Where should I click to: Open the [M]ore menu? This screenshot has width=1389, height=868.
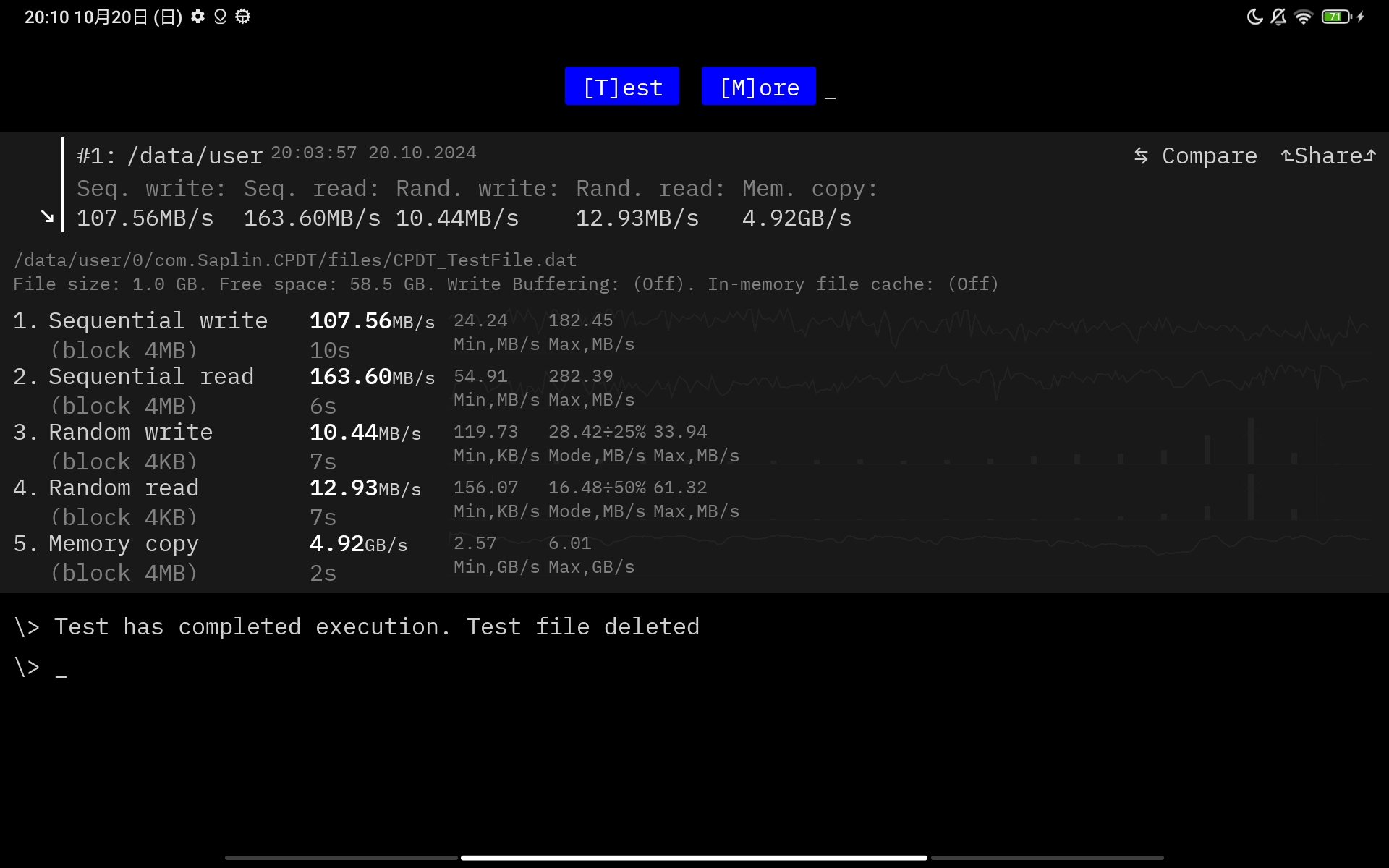[758, 87]
